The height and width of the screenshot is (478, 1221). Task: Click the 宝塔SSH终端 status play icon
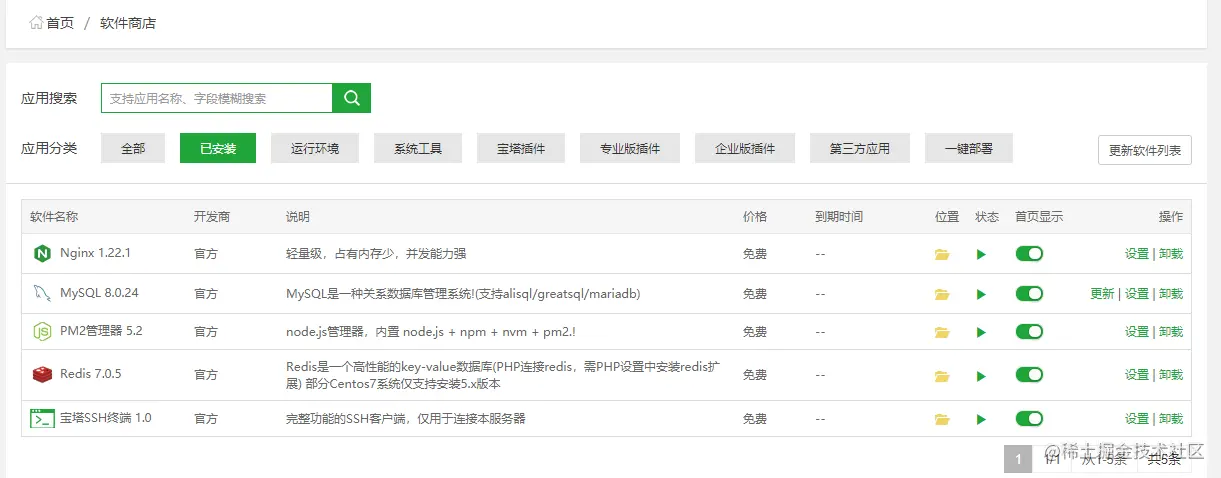[981, 419]
